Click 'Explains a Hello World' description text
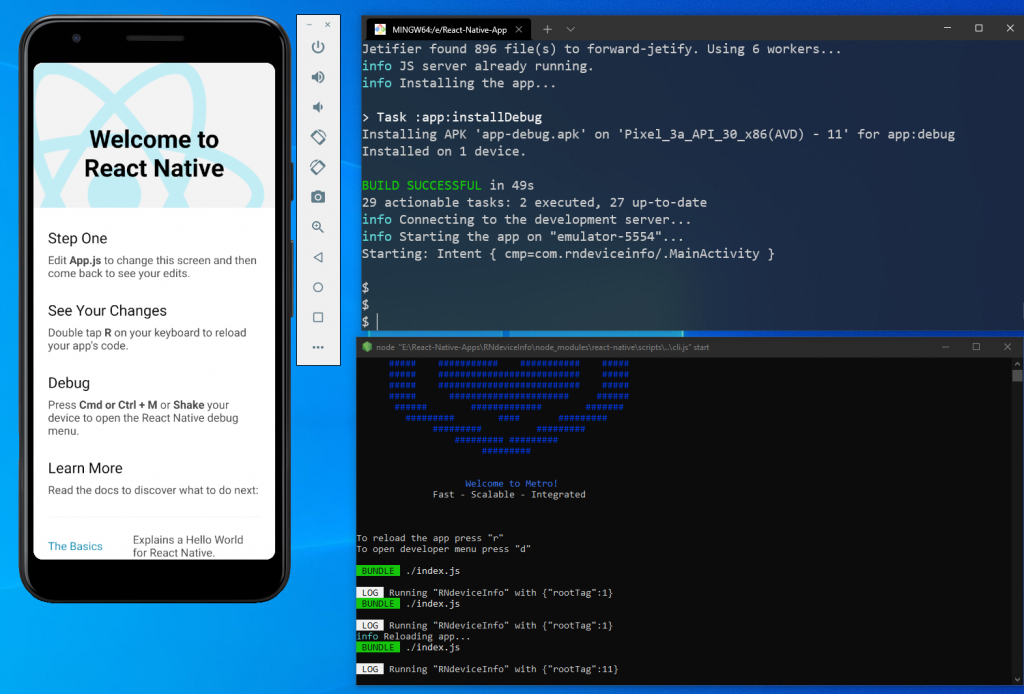 [188, 546]
